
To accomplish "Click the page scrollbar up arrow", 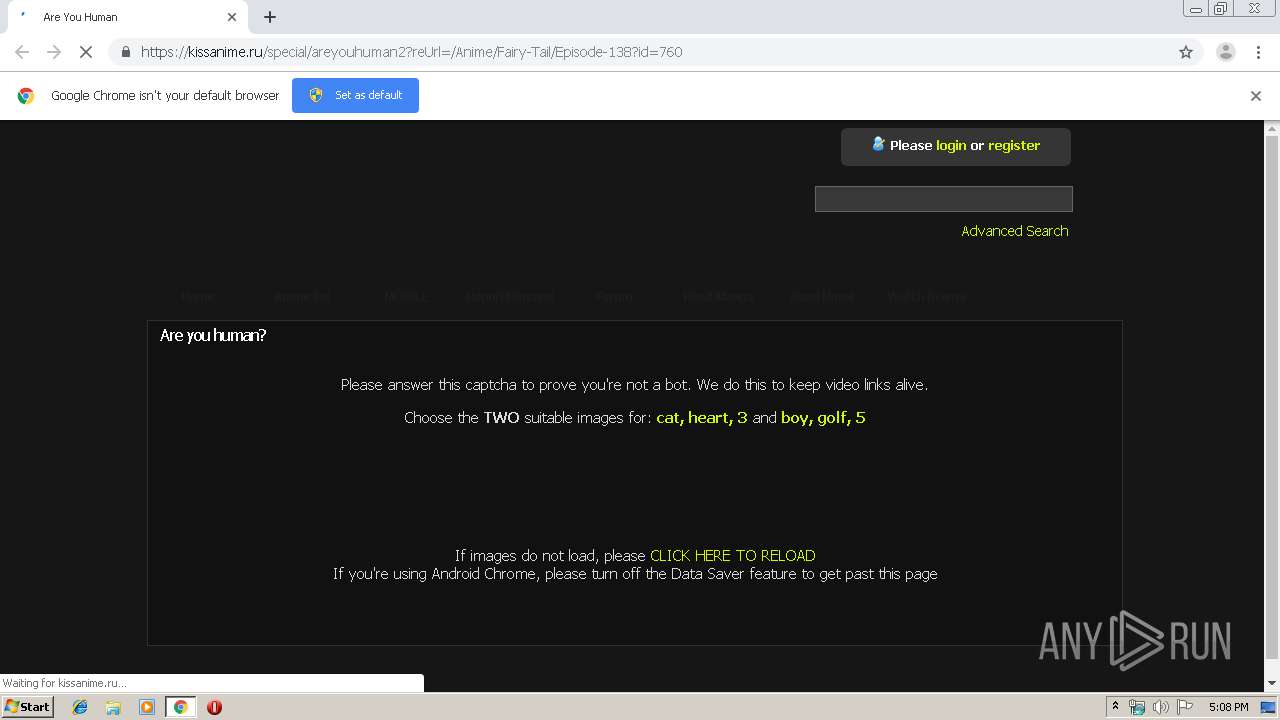I will click(1272, 129).
